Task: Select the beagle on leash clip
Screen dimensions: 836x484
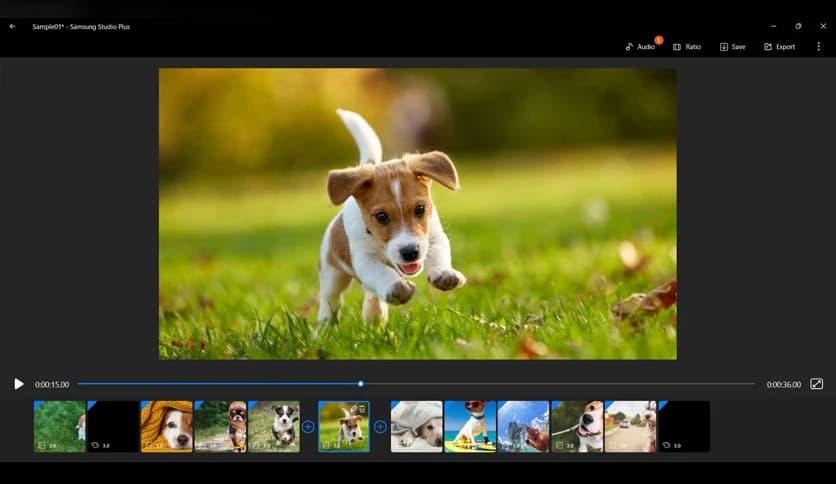Action: (577, 426)
